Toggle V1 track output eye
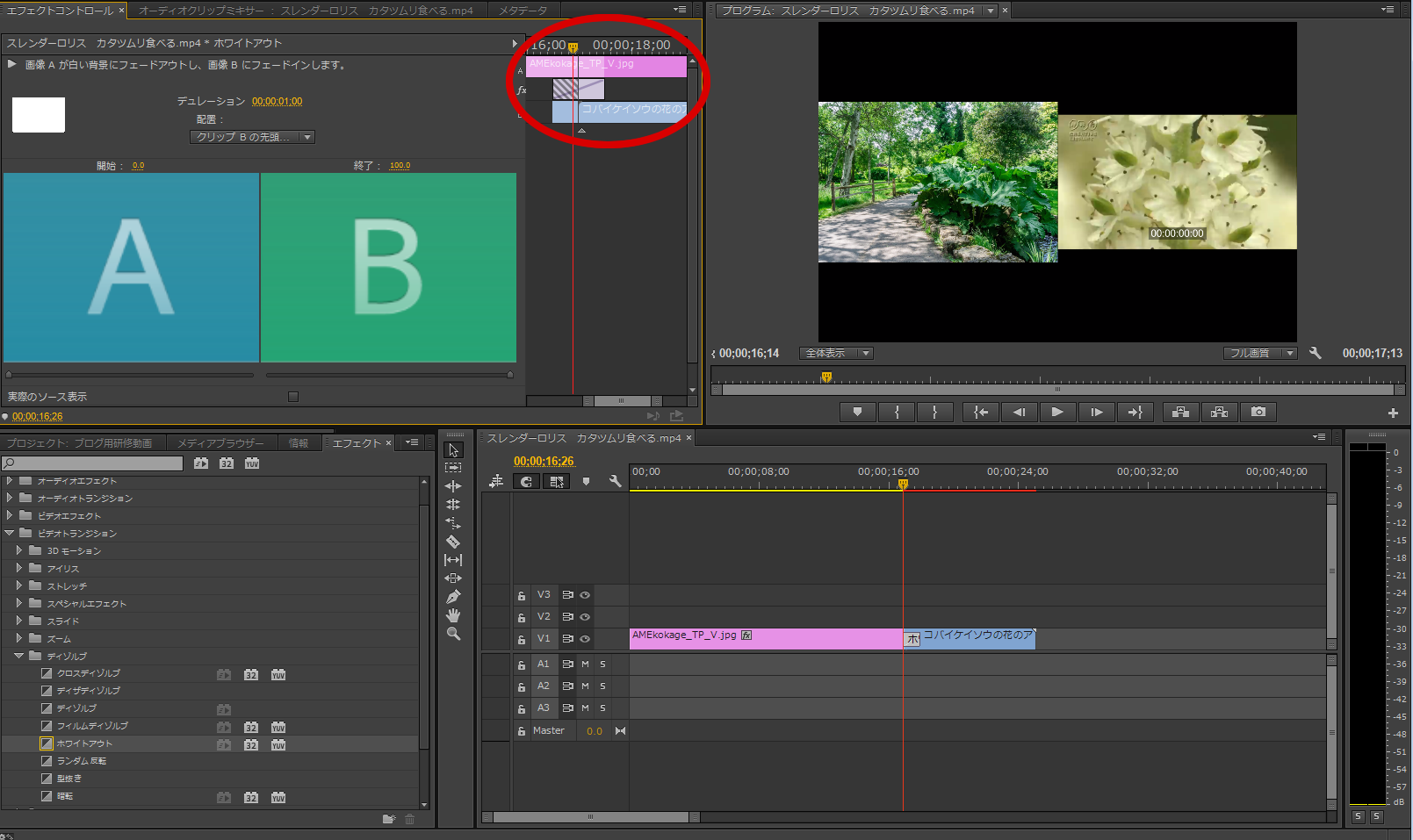The width and height of the screenshot is (1413, 840). click(x=585, y=639)
